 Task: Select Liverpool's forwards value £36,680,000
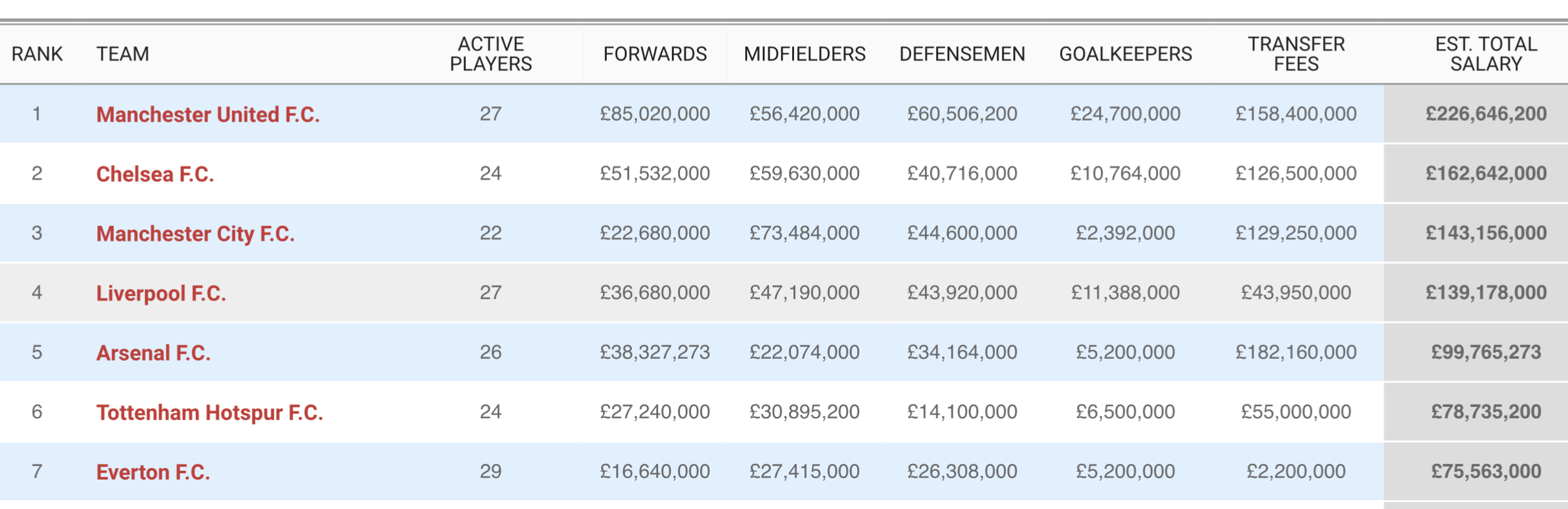tap(655, 293)
